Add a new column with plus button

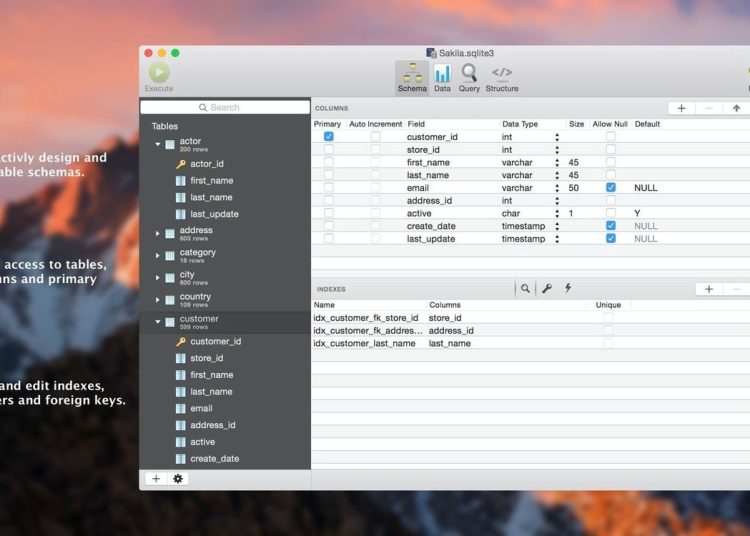click(681, 107)
